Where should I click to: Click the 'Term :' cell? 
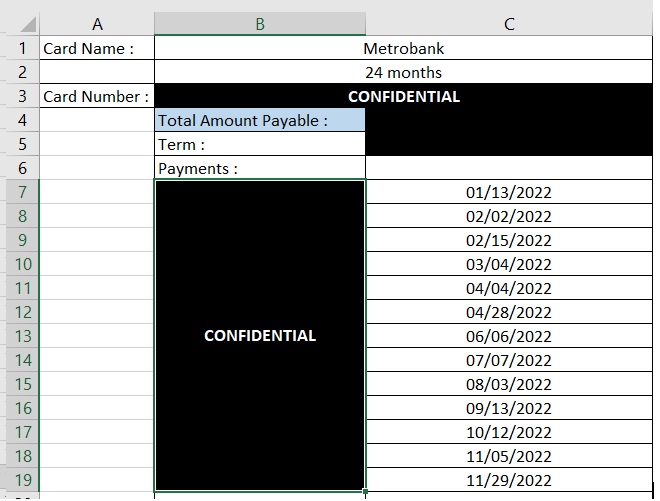260,144
